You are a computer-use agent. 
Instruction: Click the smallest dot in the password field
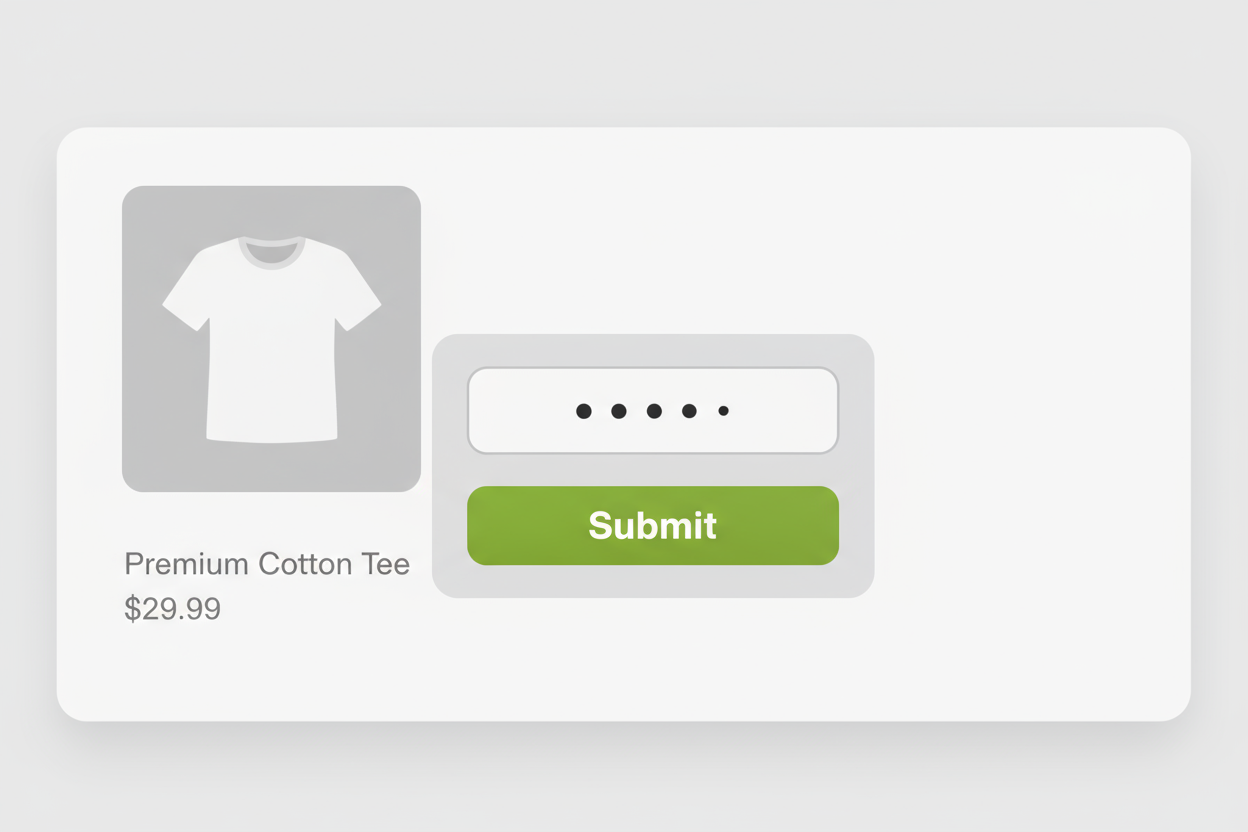click(x=723, y=410)
